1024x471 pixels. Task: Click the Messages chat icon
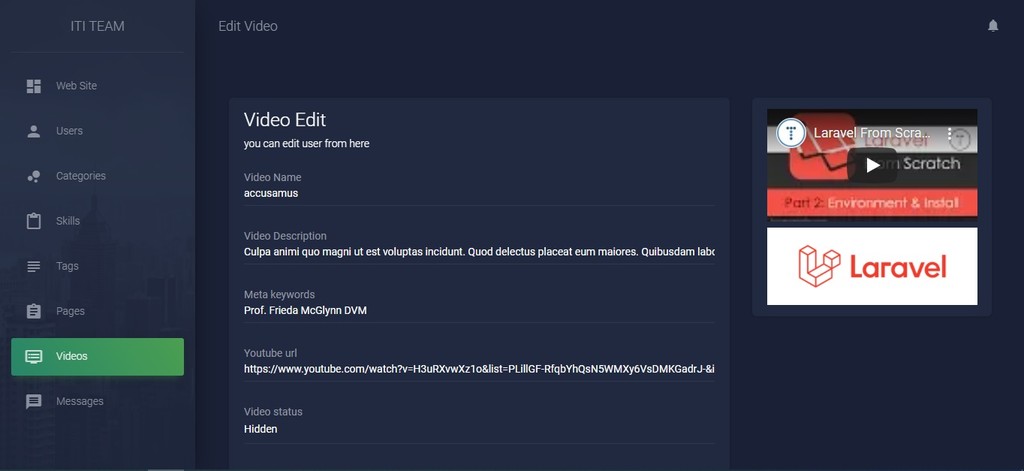(x=33, y=402)
